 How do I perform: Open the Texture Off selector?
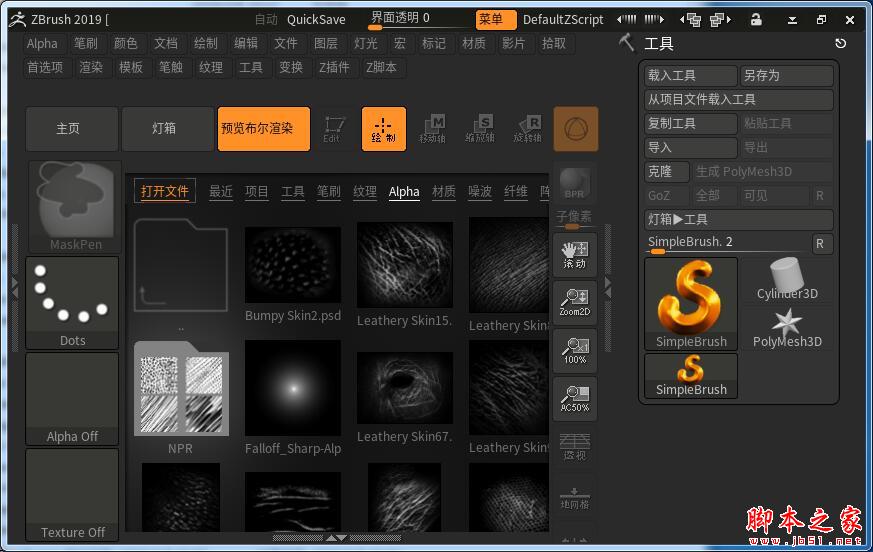pos(72,495)
